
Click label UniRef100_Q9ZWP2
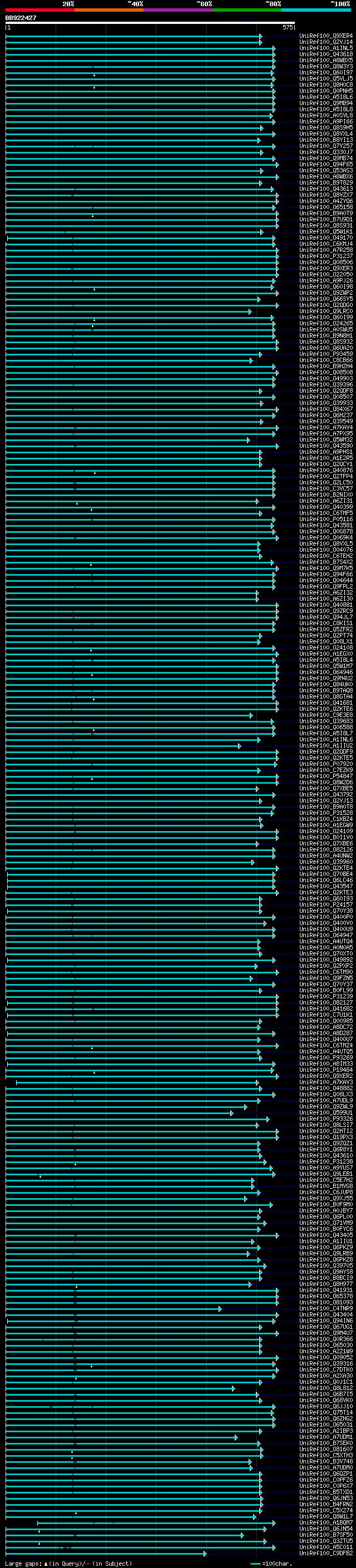pos(326,293)
